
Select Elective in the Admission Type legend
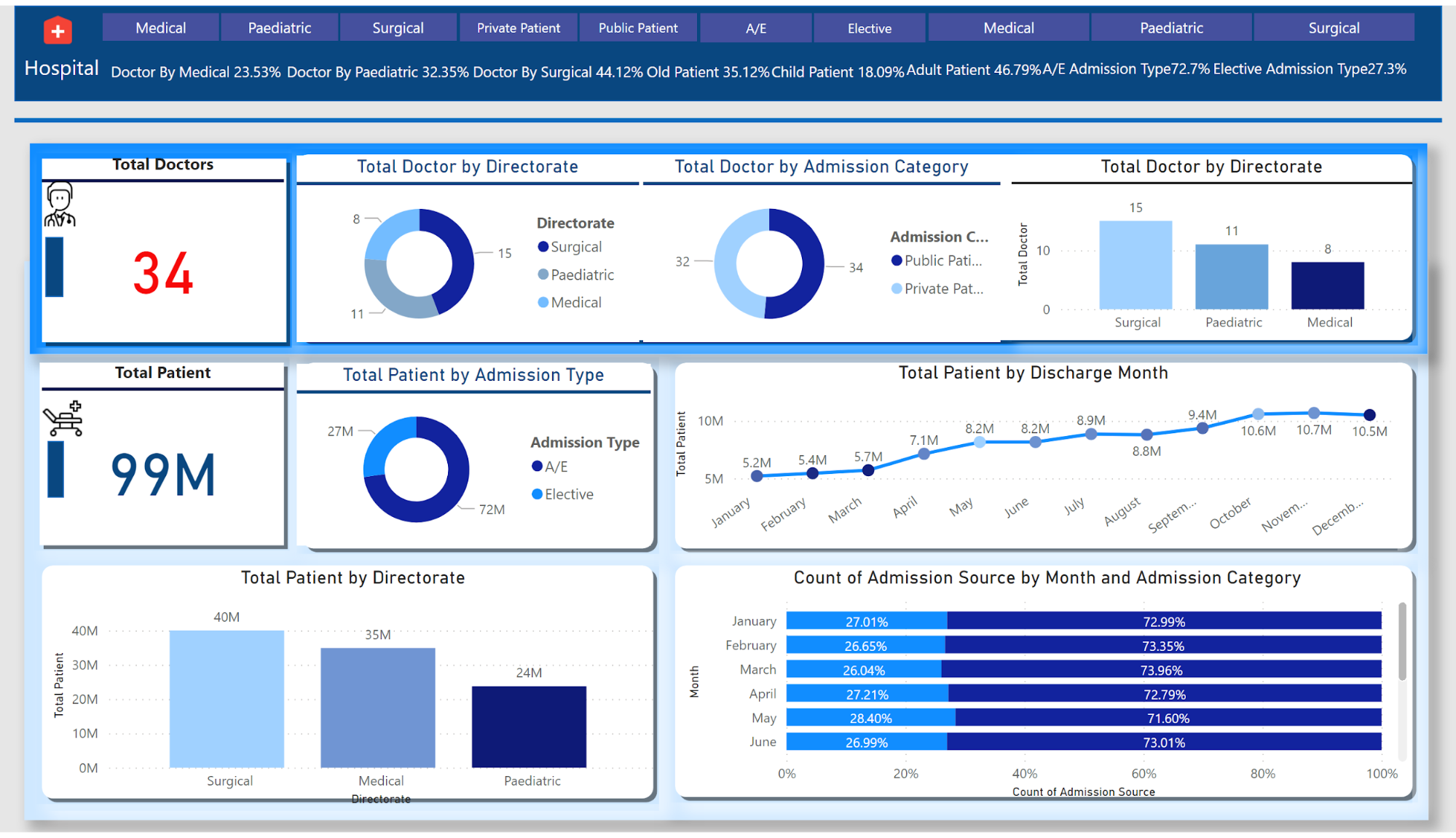pyautogui.click(x=562, y=494)
